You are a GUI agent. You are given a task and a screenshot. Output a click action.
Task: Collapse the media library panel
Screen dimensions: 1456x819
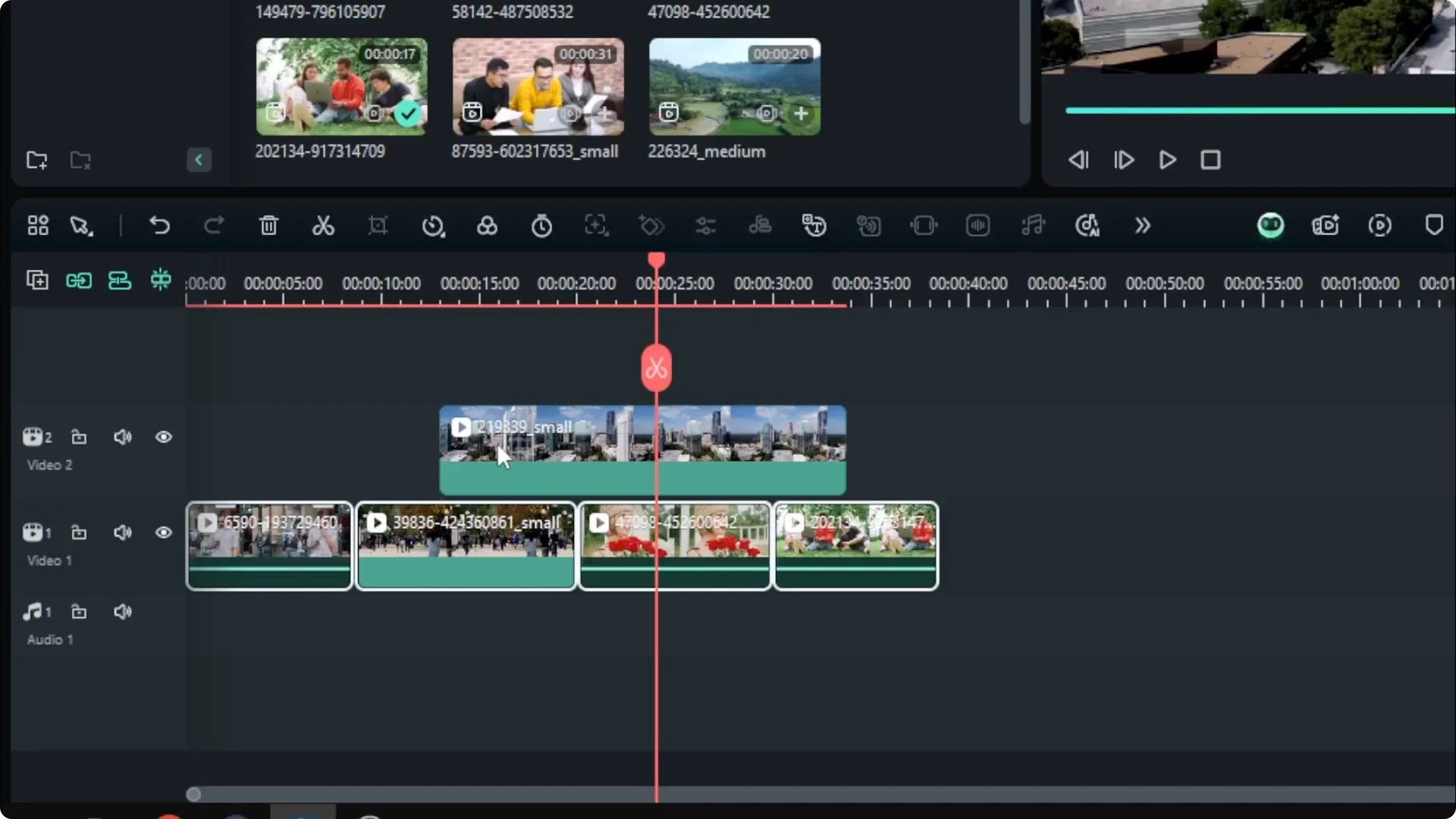(199, 160)
